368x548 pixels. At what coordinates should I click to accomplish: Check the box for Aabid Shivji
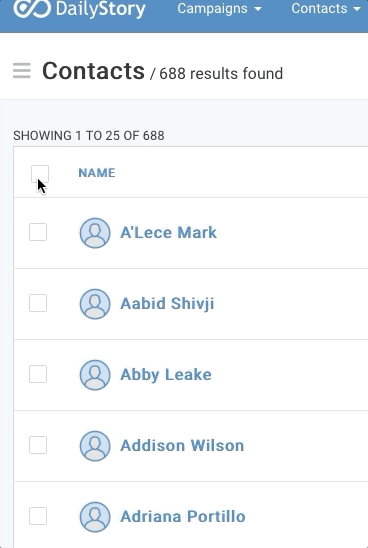(x=38, y=303)
